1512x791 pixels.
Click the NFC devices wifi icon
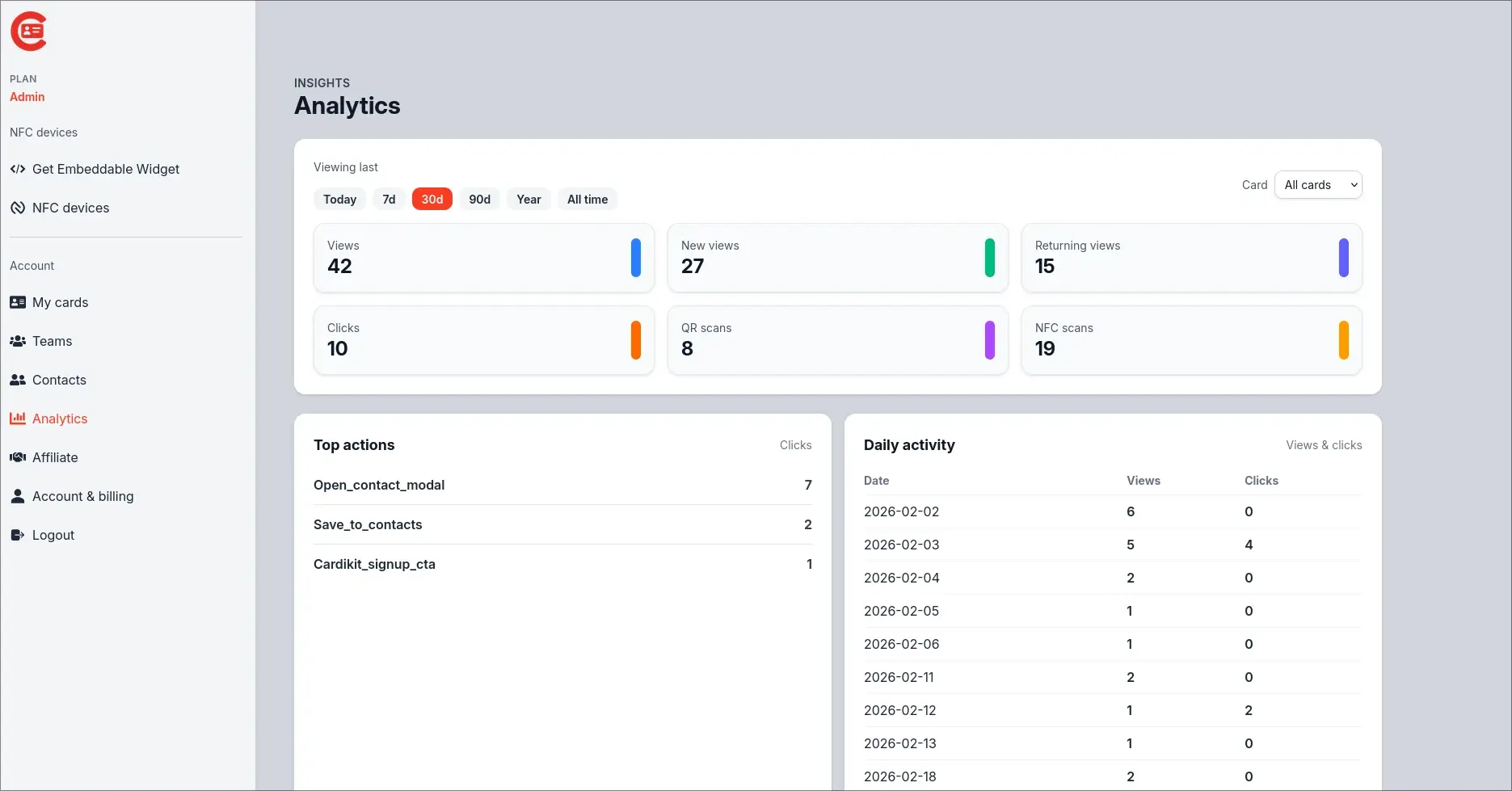pyautogui.click(x=18, y=208)
